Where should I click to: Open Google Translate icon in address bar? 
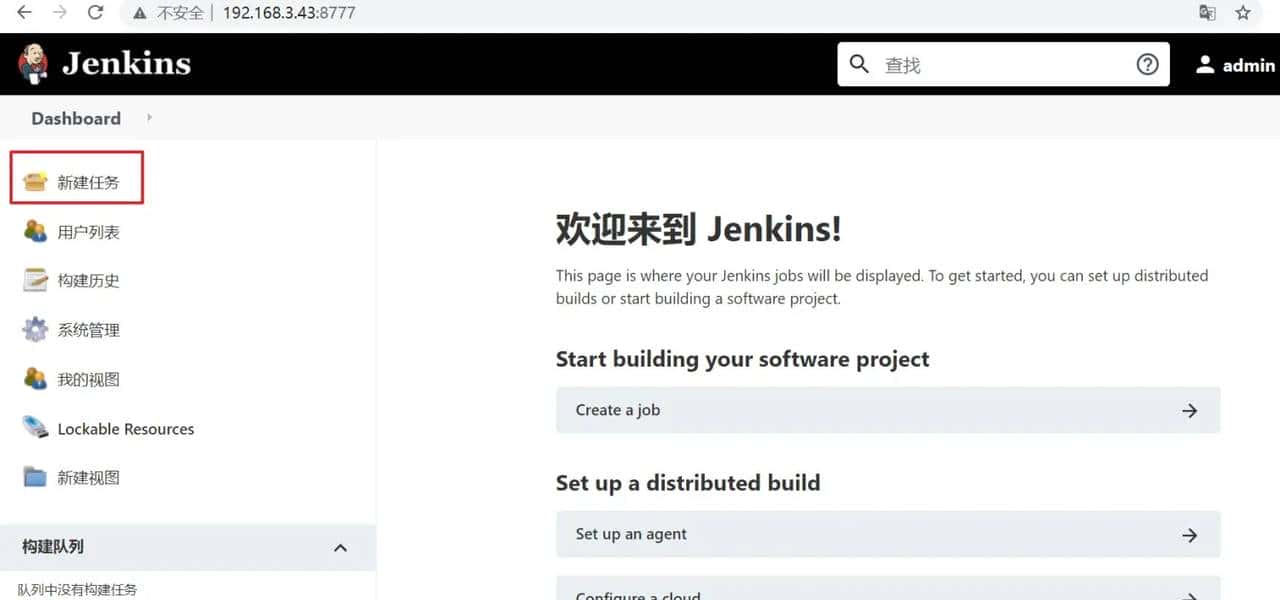coord(1207,14)
